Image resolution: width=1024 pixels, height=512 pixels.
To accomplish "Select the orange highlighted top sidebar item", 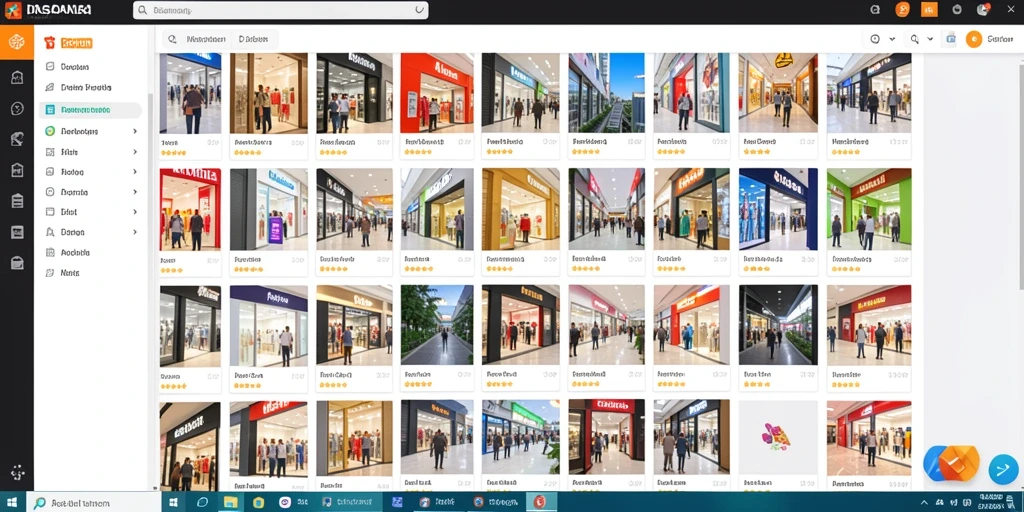I will 76,43.
